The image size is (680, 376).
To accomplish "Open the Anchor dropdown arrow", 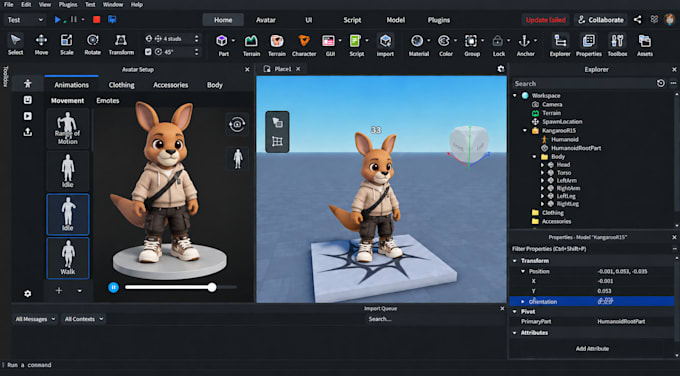I will [x=536, y=41].
